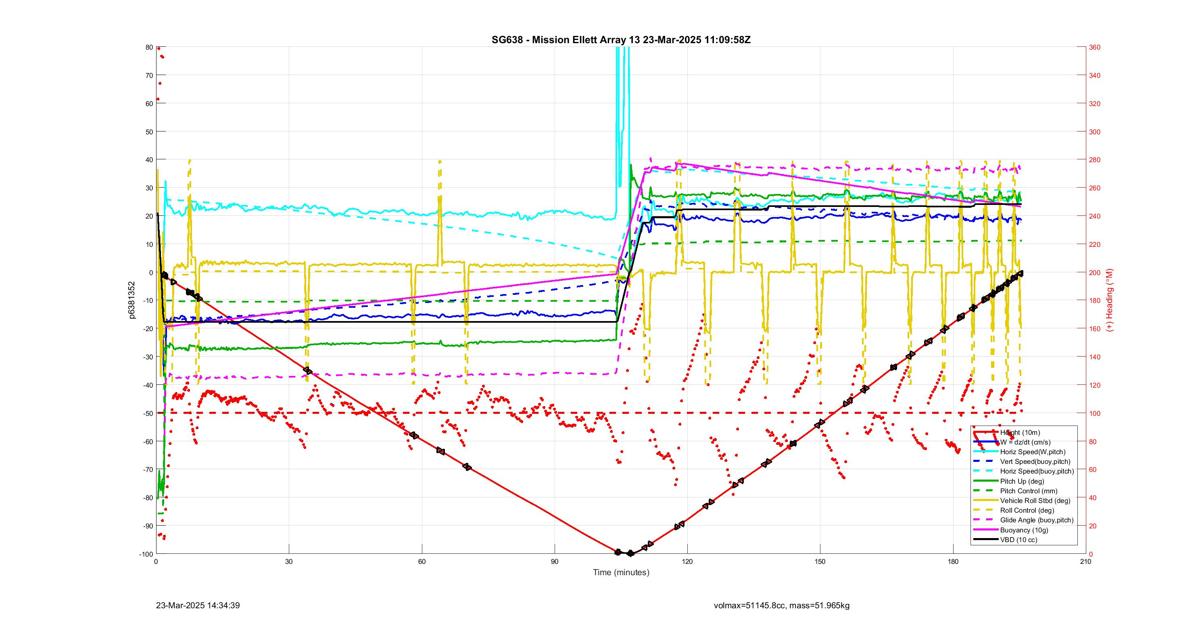Click the '200' tick on the heading axis

[1095, 272]
